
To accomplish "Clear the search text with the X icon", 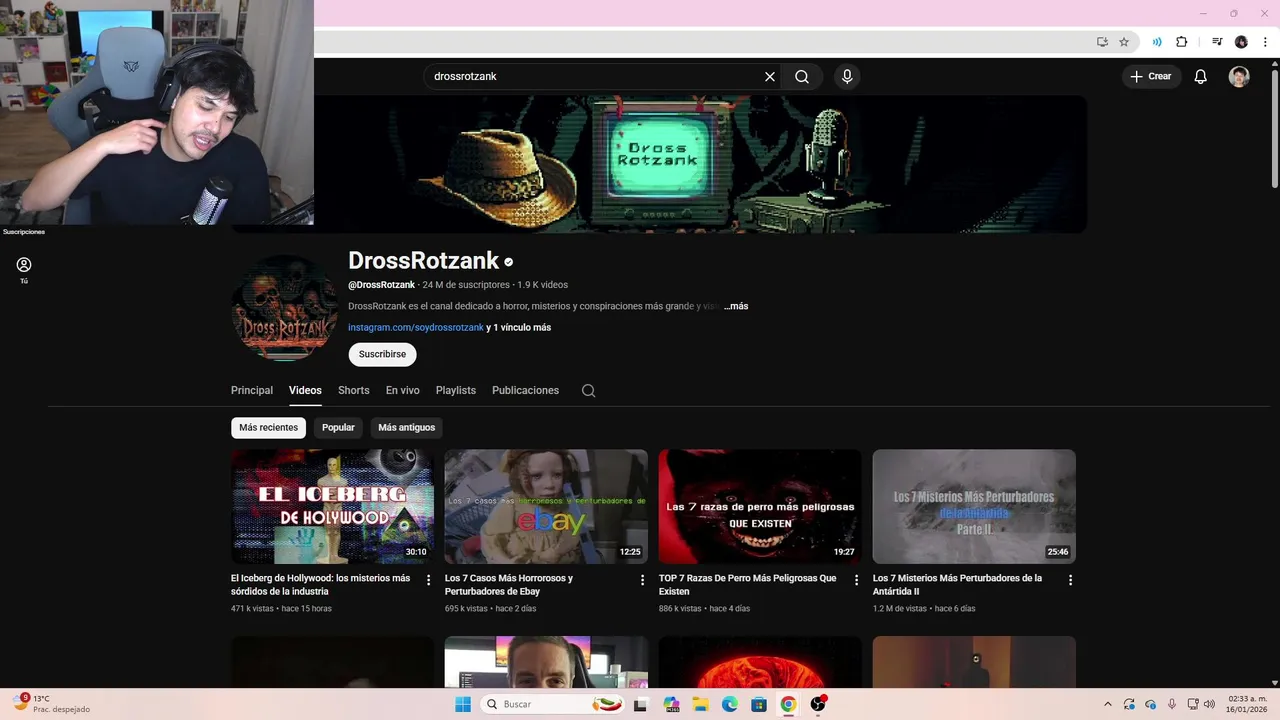I will pos(770,76).
